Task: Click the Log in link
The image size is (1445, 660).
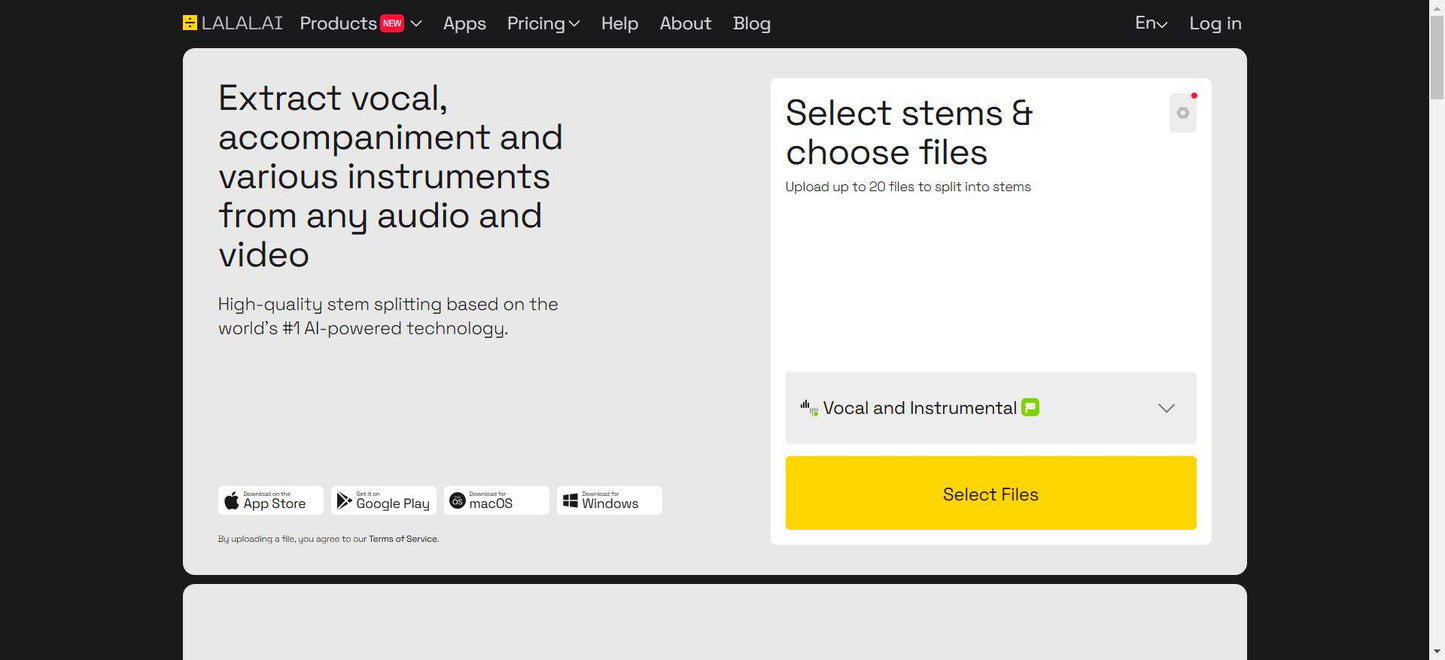Action: (1215, 23)
